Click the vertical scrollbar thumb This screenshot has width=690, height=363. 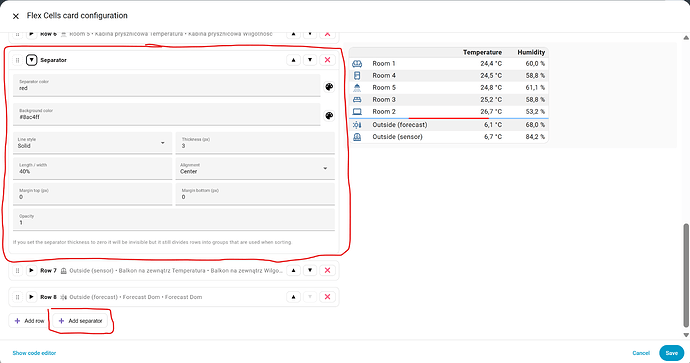click(686, 275)
